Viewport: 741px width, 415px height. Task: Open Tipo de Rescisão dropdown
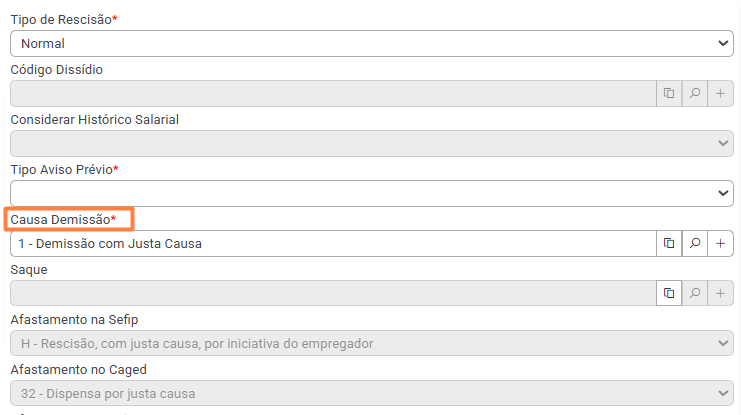coord(372,43)
